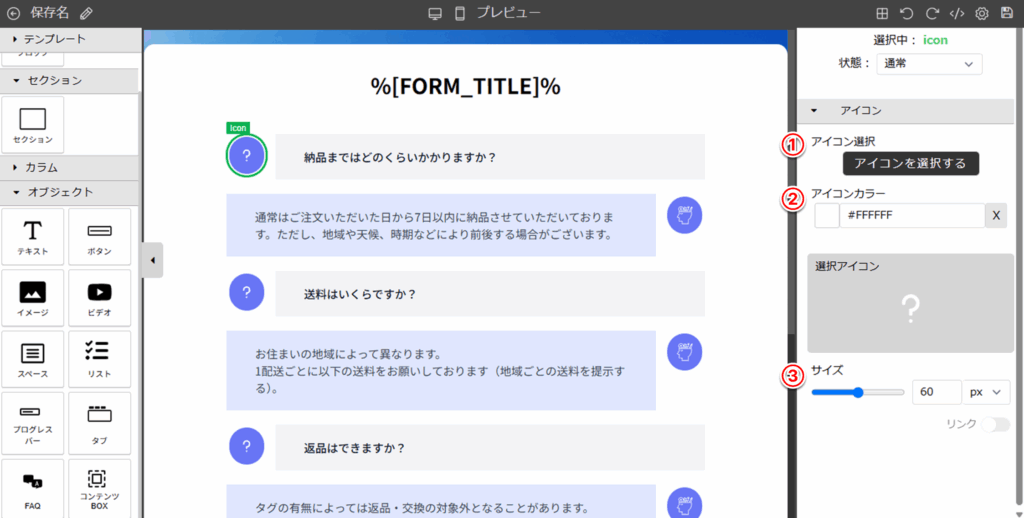
Task: Clear icon color with the X button
Action: point(997,216)
